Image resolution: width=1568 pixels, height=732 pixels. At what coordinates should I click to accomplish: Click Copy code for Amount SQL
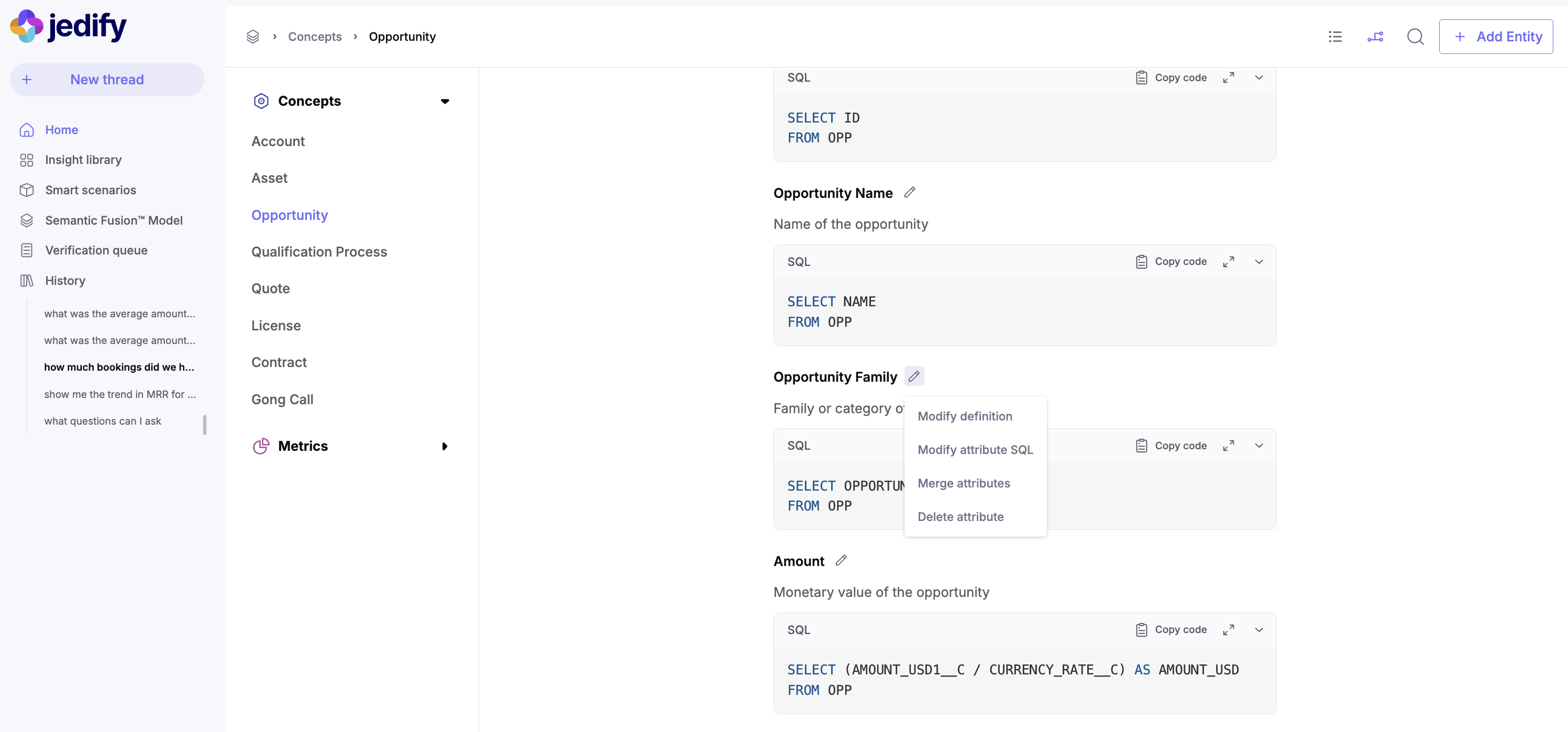coord(1171,630)
